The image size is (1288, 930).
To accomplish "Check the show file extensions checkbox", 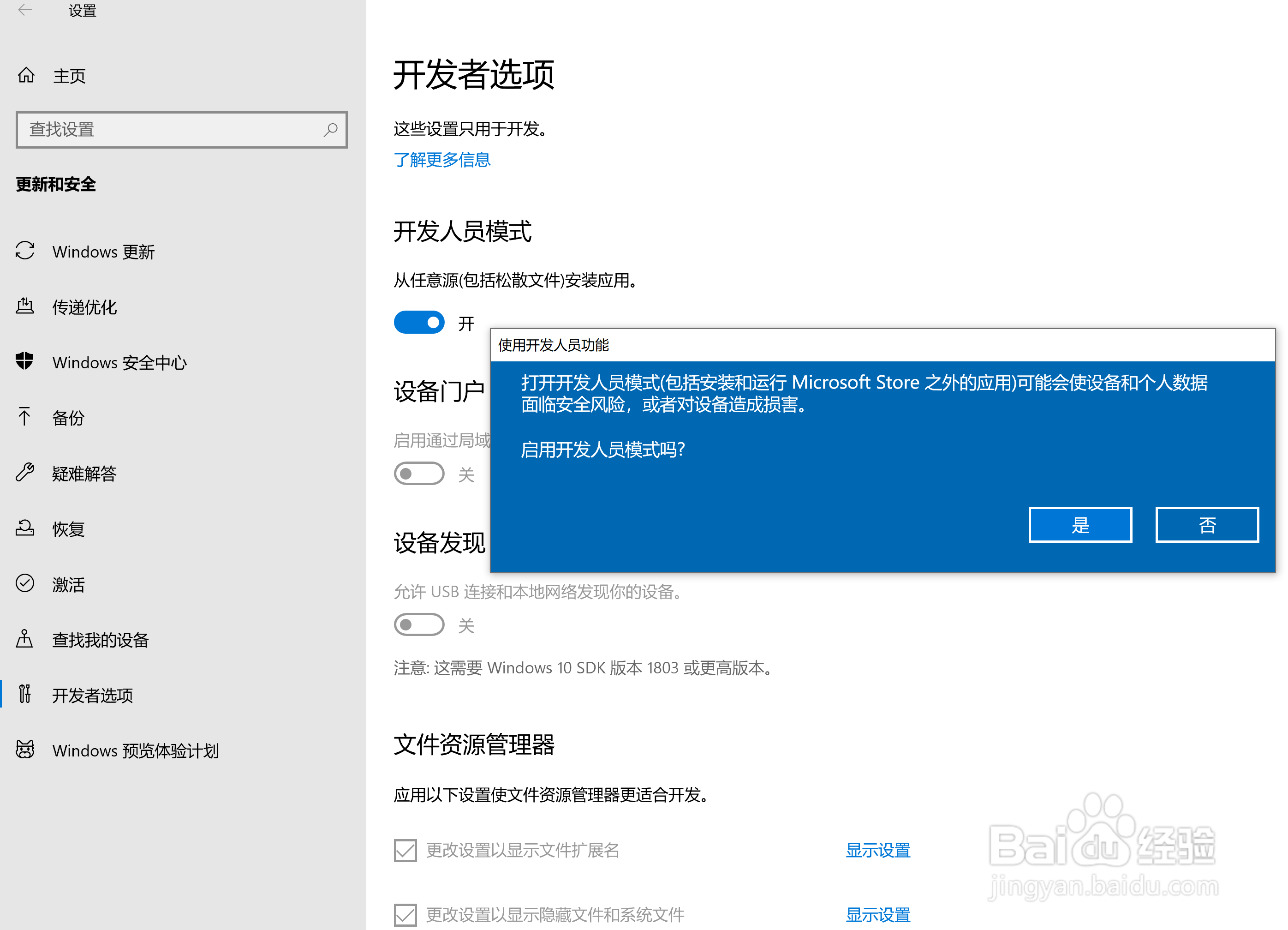I will pyautogui.click(x=405, y=850).
